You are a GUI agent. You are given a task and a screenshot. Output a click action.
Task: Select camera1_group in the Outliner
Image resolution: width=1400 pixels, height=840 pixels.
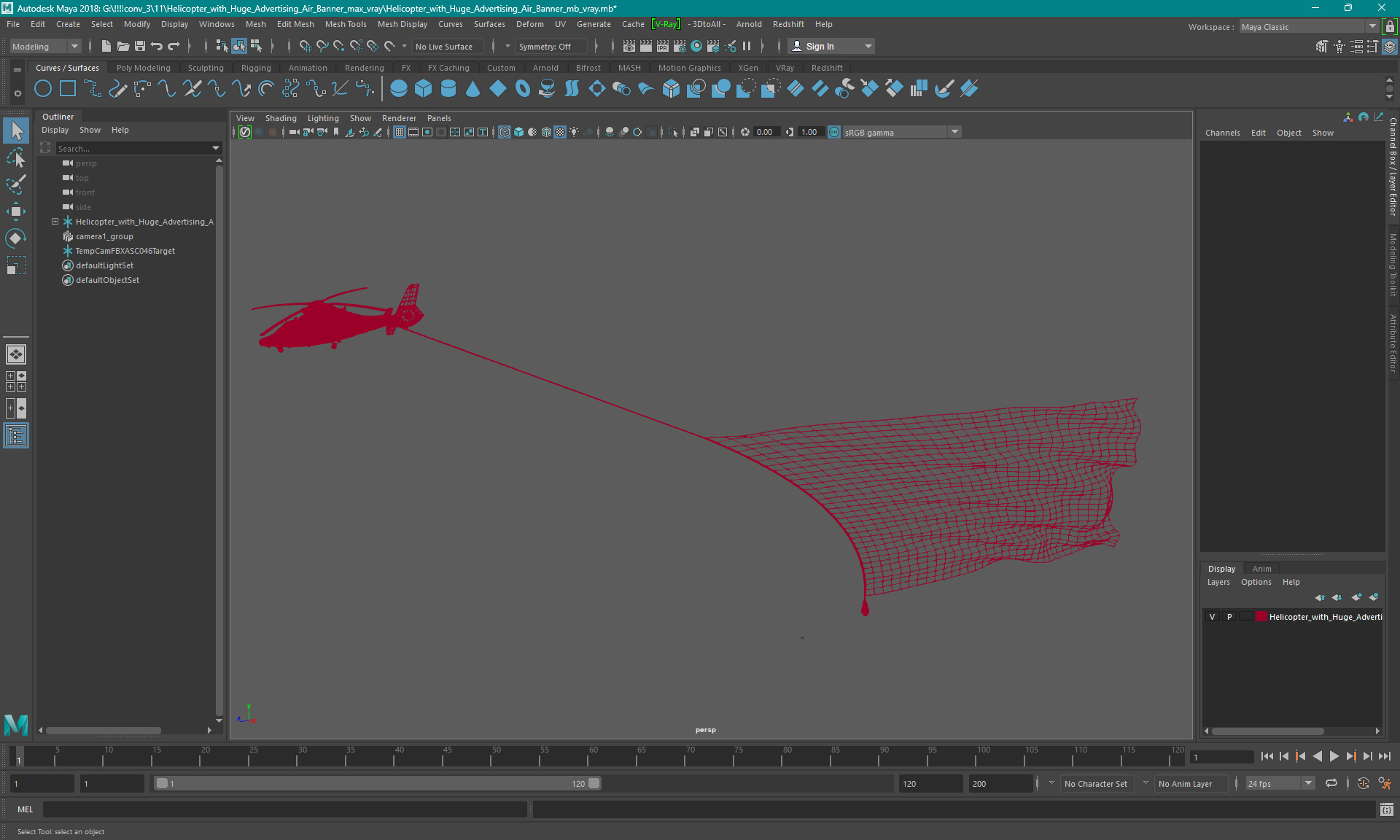[x=104, y=236]
